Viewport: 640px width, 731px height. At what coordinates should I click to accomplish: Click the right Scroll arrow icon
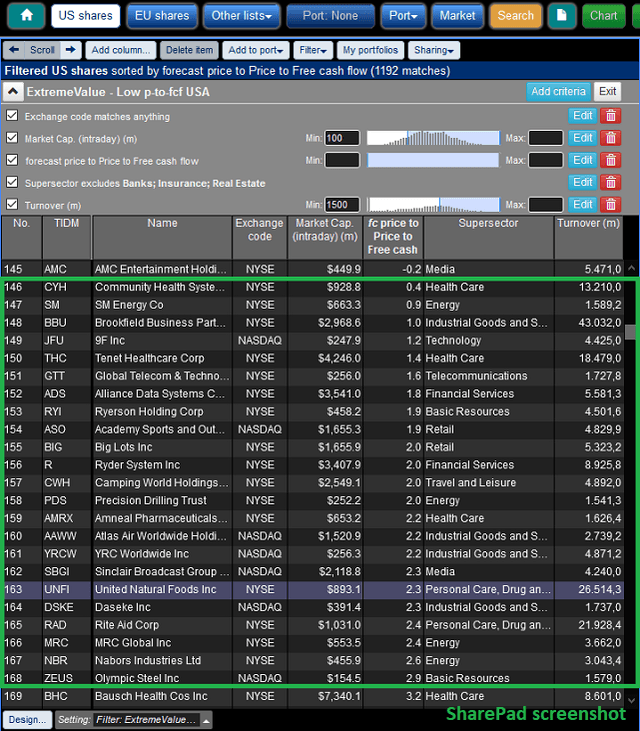click(x=70, y=50)
